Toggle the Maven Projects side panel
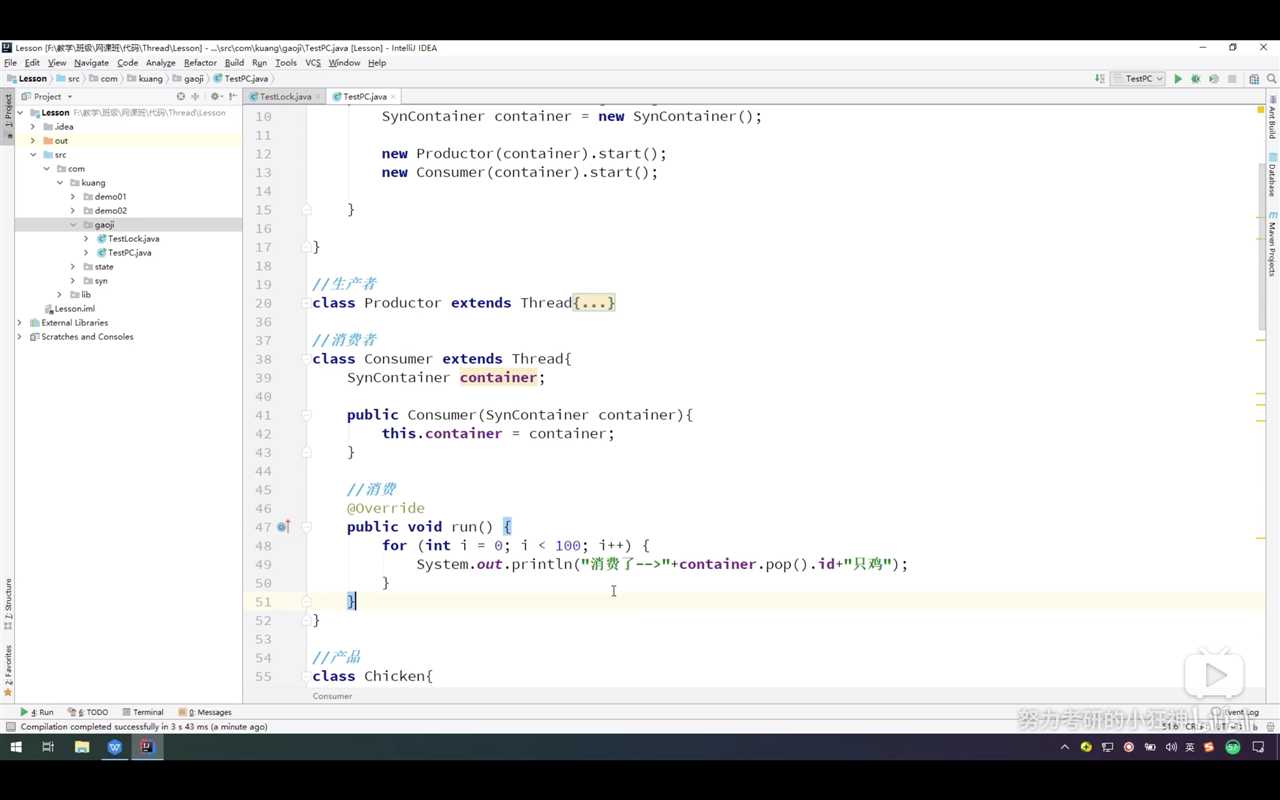This screenshot has height=800, width=1280. point(1272,244)
